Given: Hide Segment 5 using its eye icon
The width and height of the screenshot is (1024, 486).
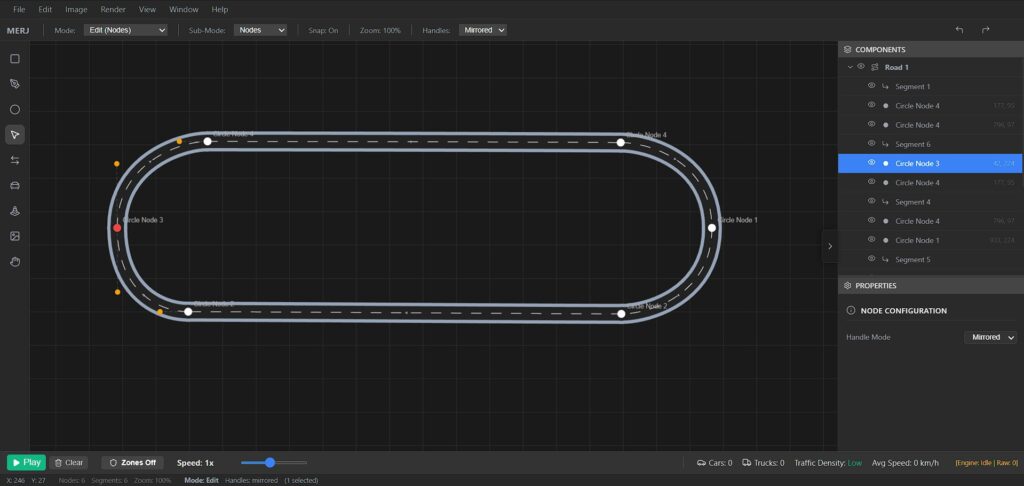Looking at the screenshot, I should tap(871, 259).
